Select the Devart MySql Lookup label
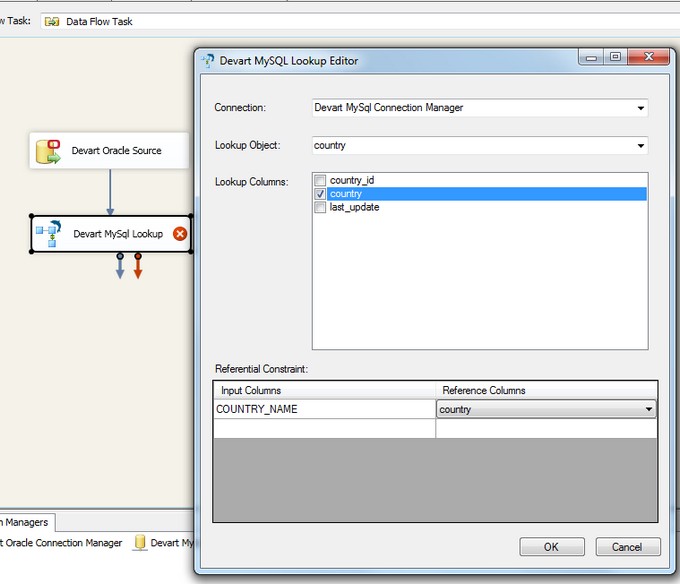This screenshot has height=584, width=680. 118,234
